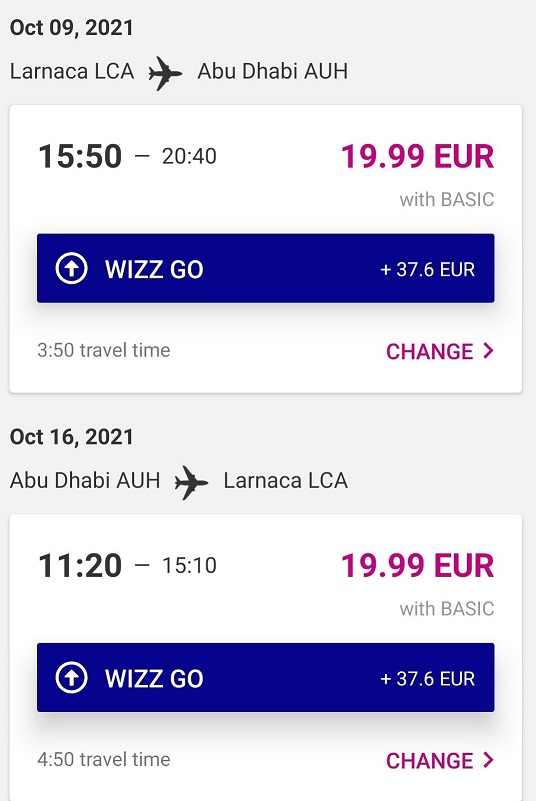Change the Abu Dhabi to Larnaca flight
Screen dimensions: 536x801
pos(440,761)
